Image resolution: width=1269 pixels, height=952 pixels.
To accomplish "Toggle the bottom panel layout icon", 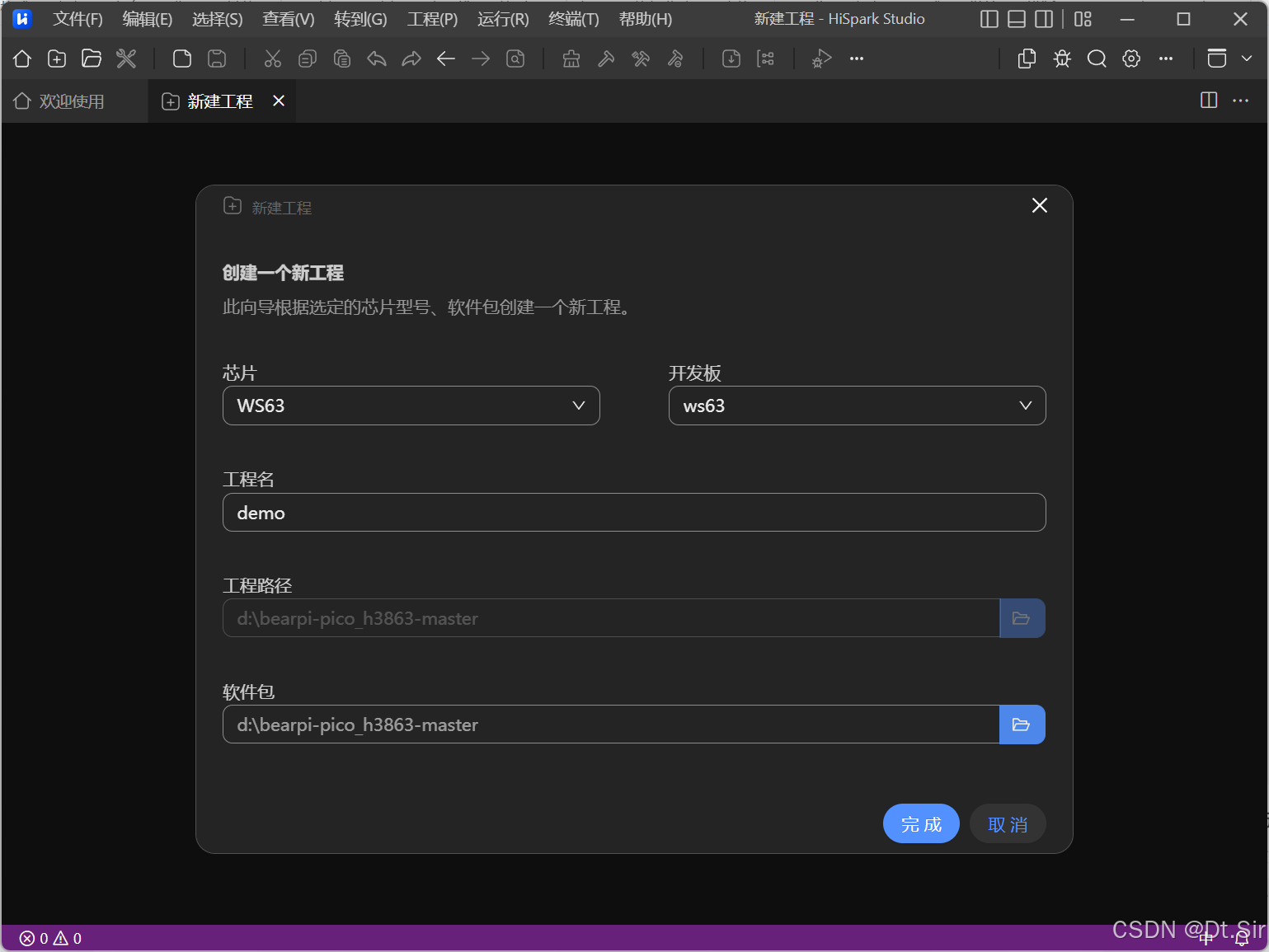I will [1017, 19].
